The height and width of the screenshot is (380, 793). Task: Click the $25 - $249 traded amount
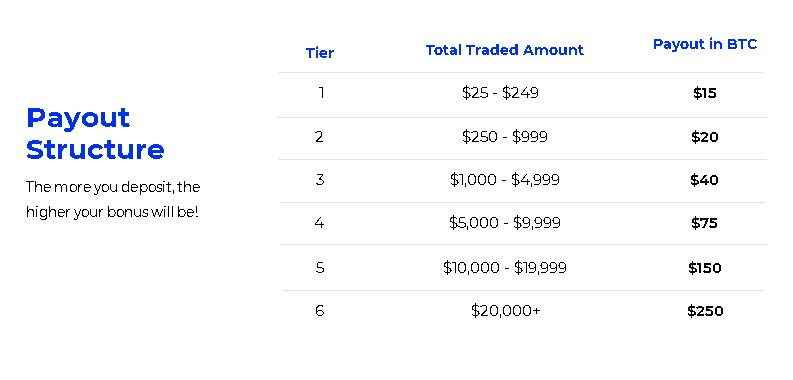pos(500,93)
